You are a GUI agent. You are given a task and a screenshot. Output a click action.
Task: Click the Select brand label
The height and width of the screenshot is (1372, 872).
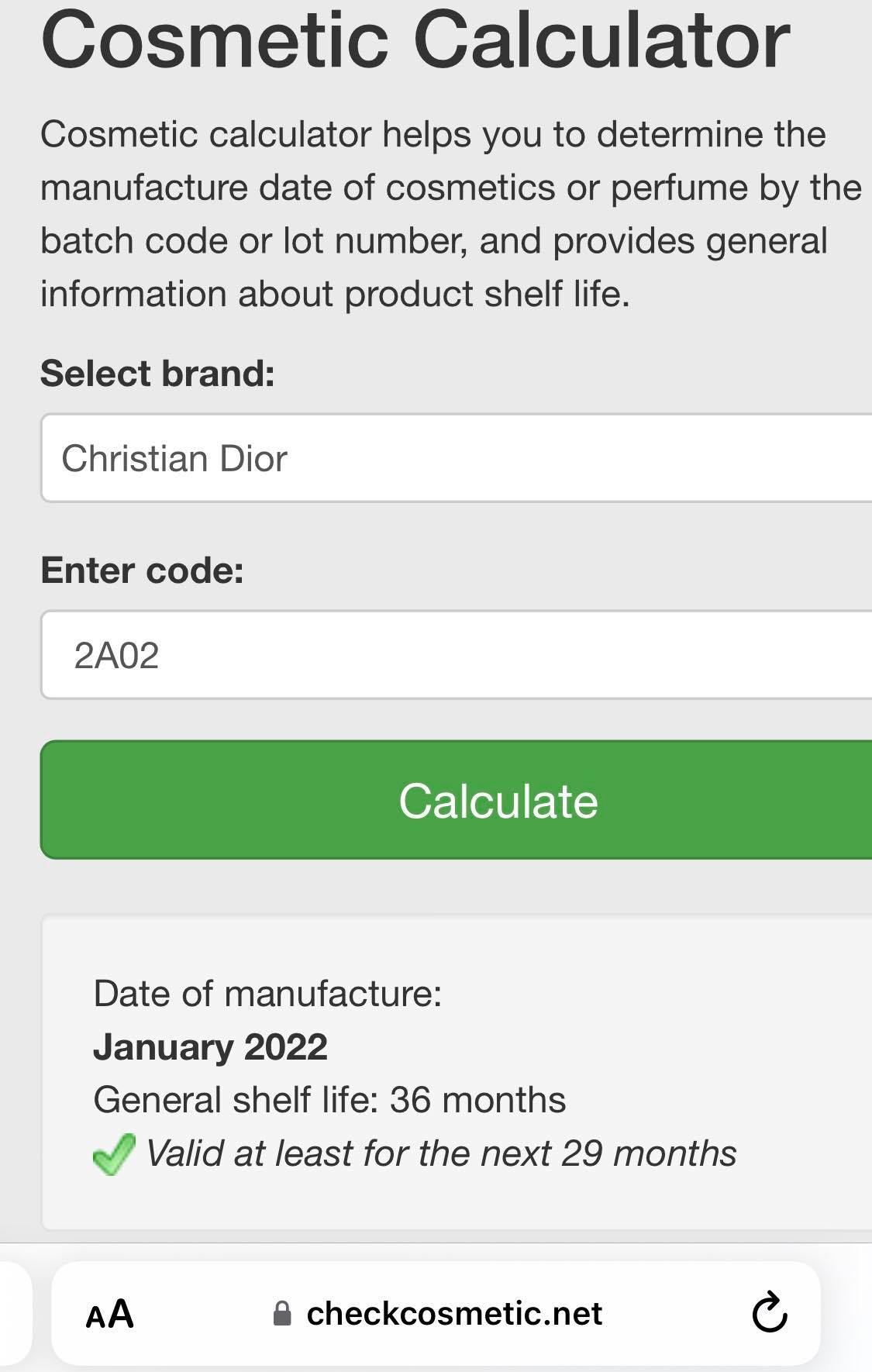tap(157, 373)
